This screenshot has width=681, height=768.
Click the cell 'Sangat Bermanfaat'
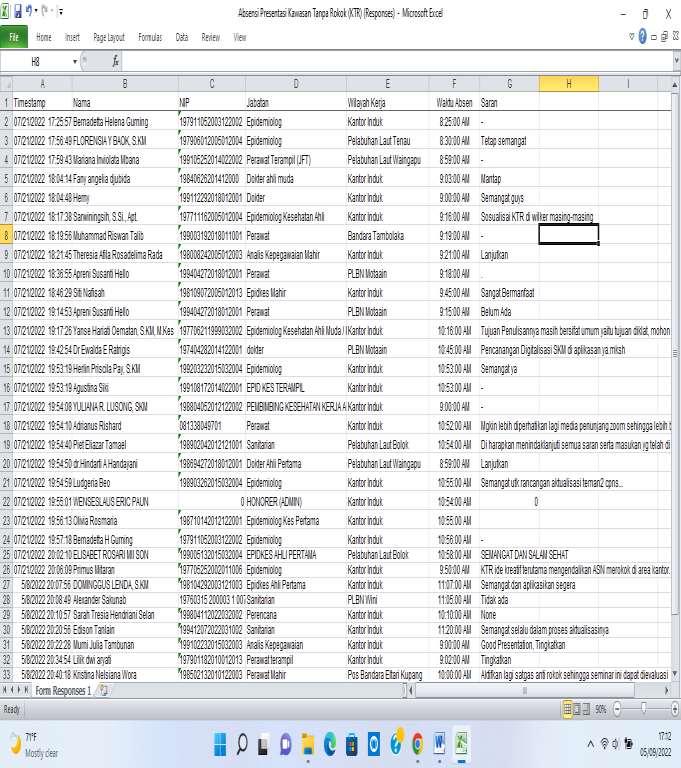click(509, 293)
